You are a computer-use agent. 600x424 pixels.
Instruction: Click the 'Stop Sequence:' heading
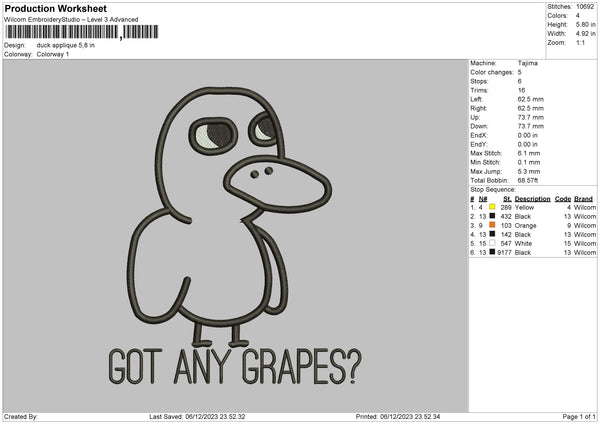click(493, 189)
